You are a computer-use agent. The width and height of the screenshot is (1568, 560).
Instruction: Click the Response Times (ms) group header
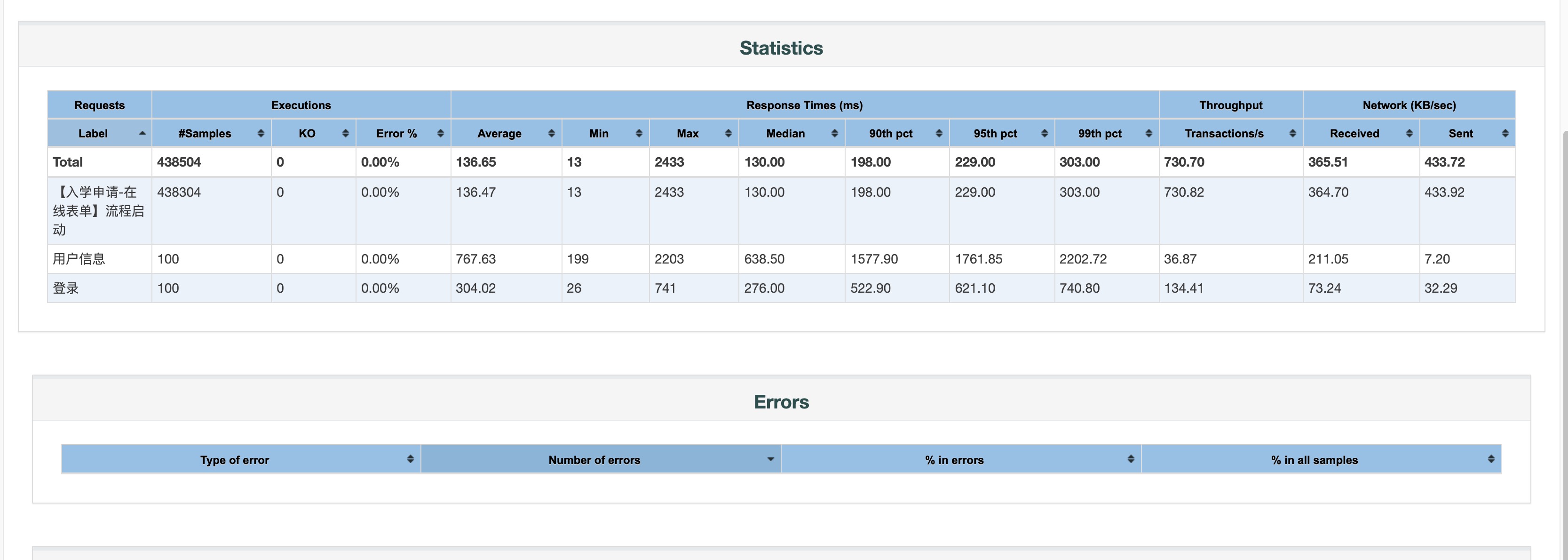click(x=805, y=105)
